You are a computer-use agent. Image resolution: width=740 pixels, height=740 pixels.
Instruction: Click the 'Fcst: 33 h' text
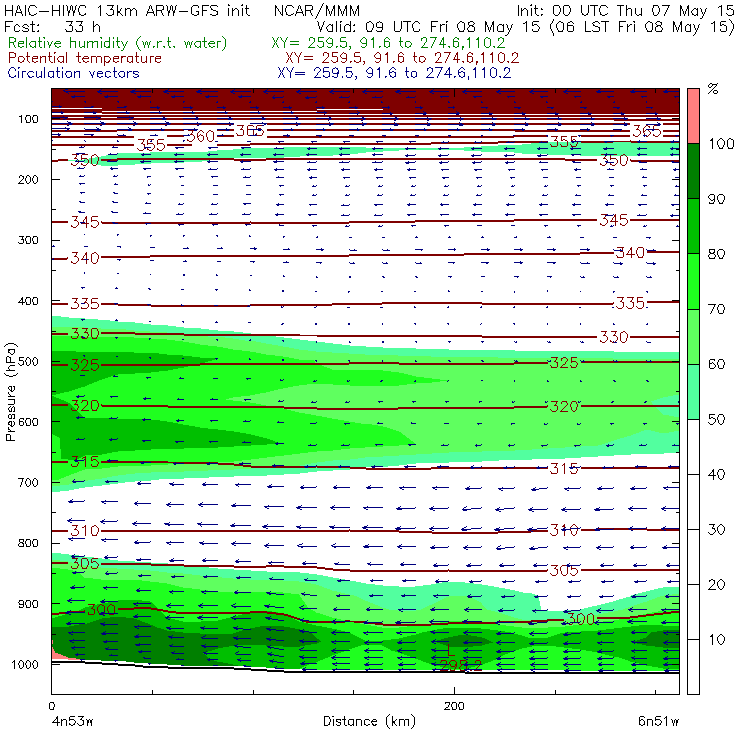point(52,27)
